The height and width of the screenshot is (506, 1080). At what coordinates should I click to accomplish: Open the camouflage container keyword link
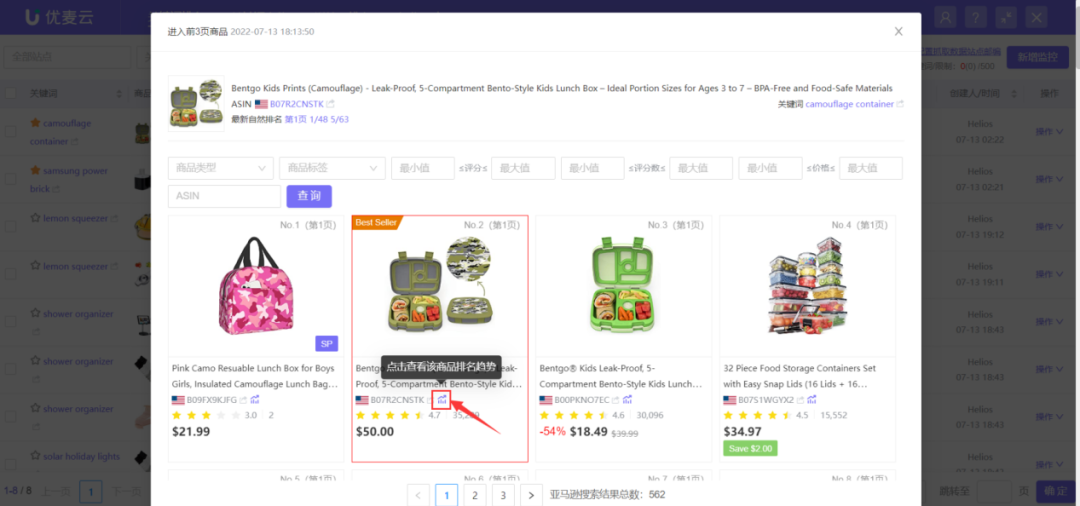pos(849,104)
